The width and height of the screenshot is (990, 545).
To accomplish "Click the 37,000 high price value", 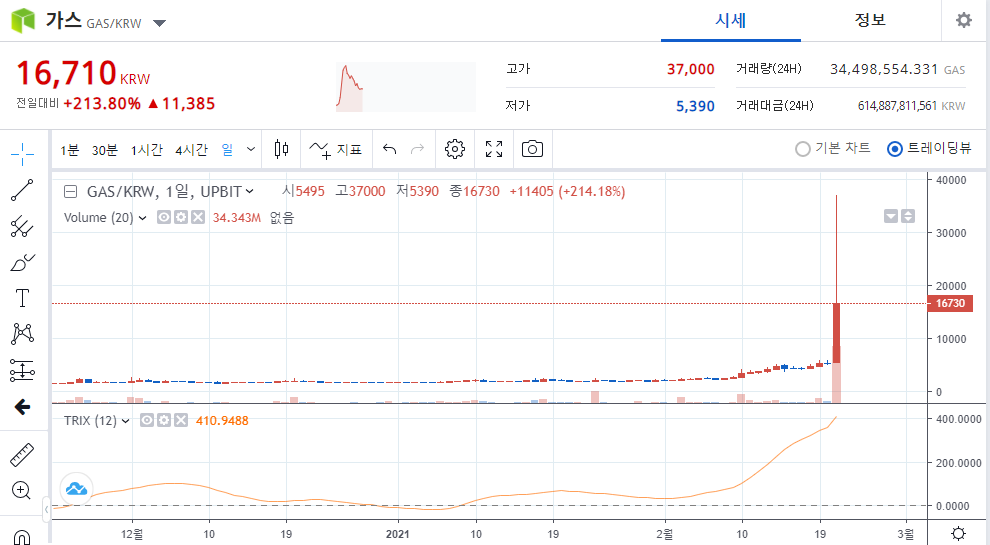I will tap(691, 69).
